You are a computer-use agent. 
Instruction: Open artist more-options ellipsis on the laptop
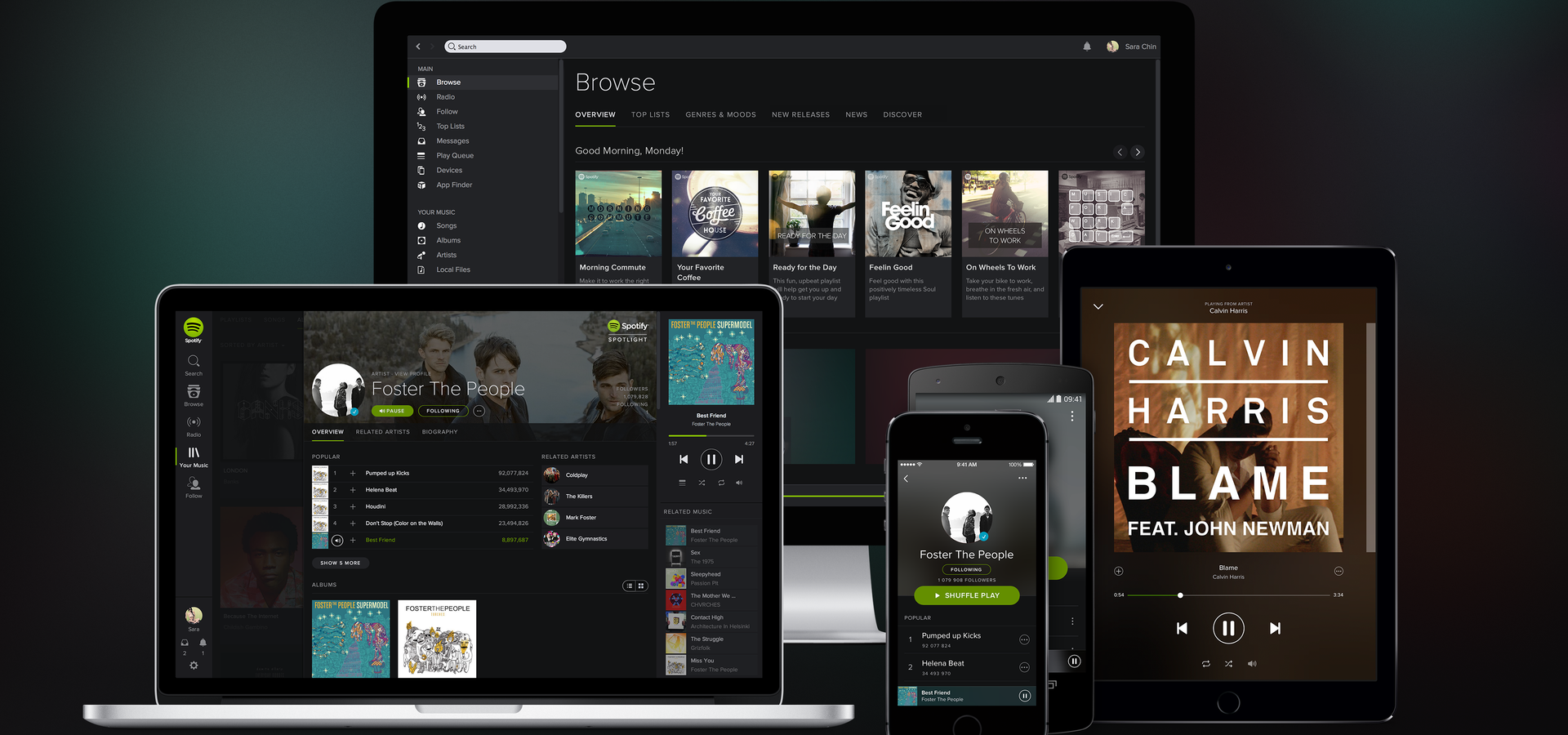pyautogui.click(x=479, y=411)
